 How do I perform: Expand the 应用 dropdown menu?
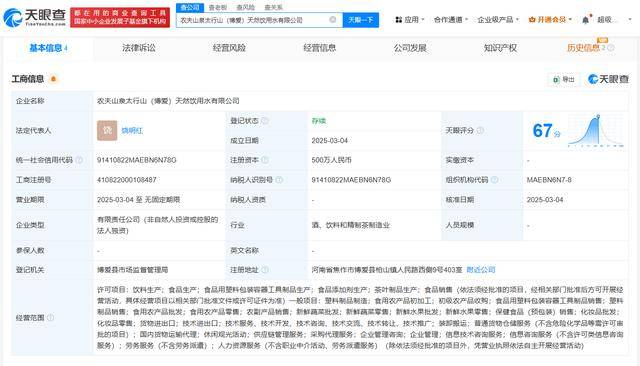[410, 20]
